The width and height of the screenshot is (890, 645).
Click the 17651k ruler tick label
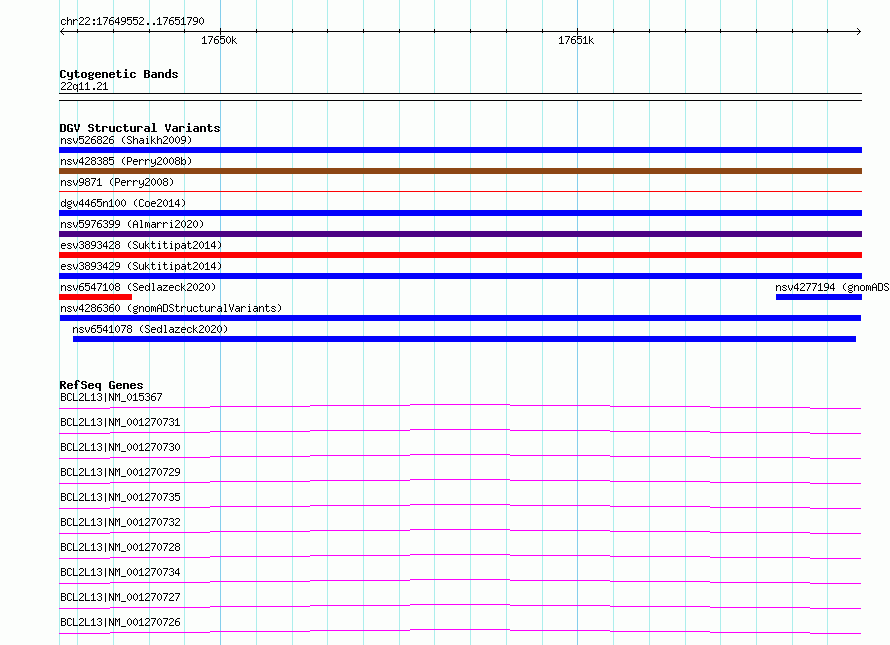576,40
